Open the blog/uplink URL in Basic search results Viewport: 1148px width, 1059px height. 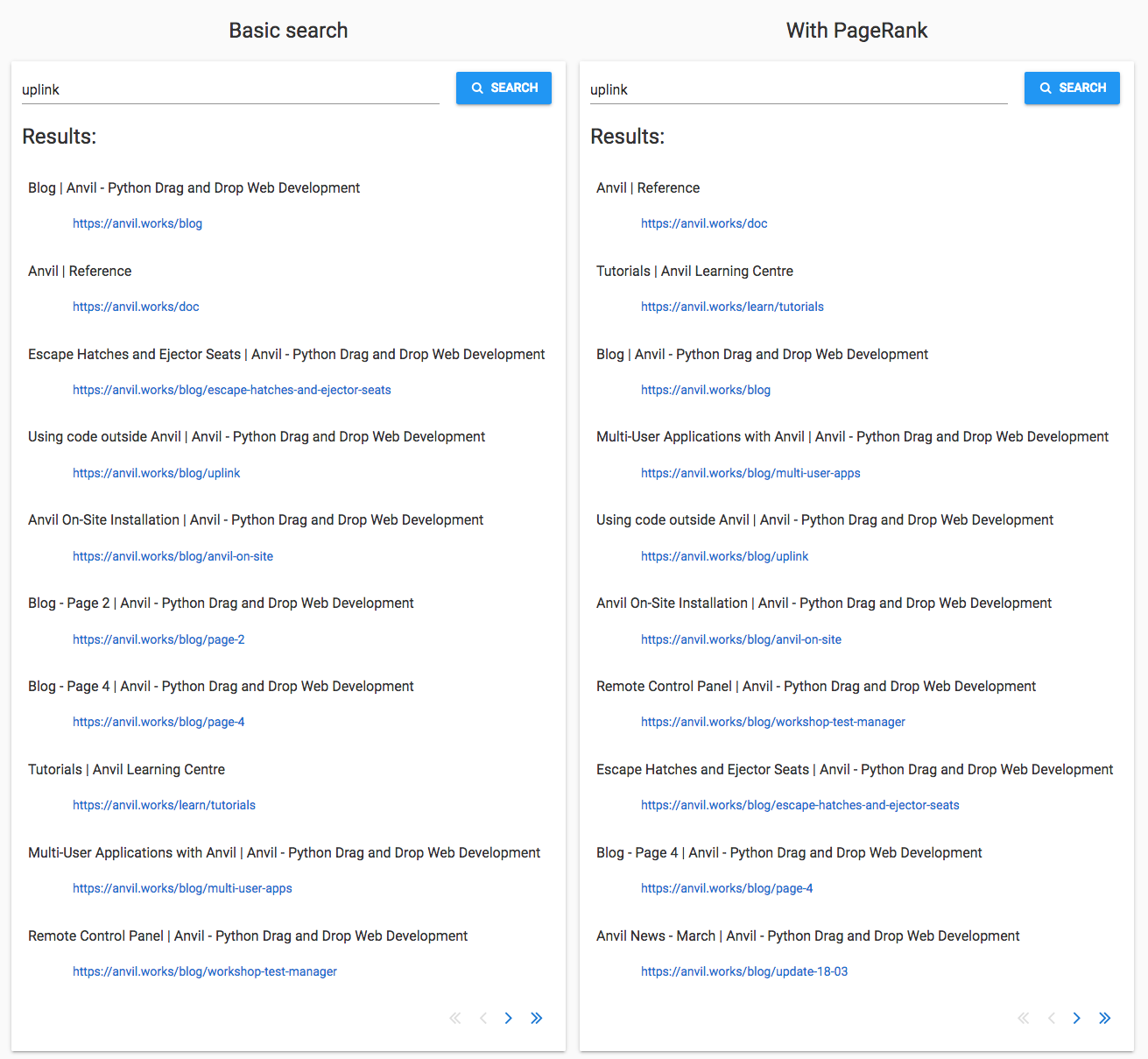click(156, 473)
